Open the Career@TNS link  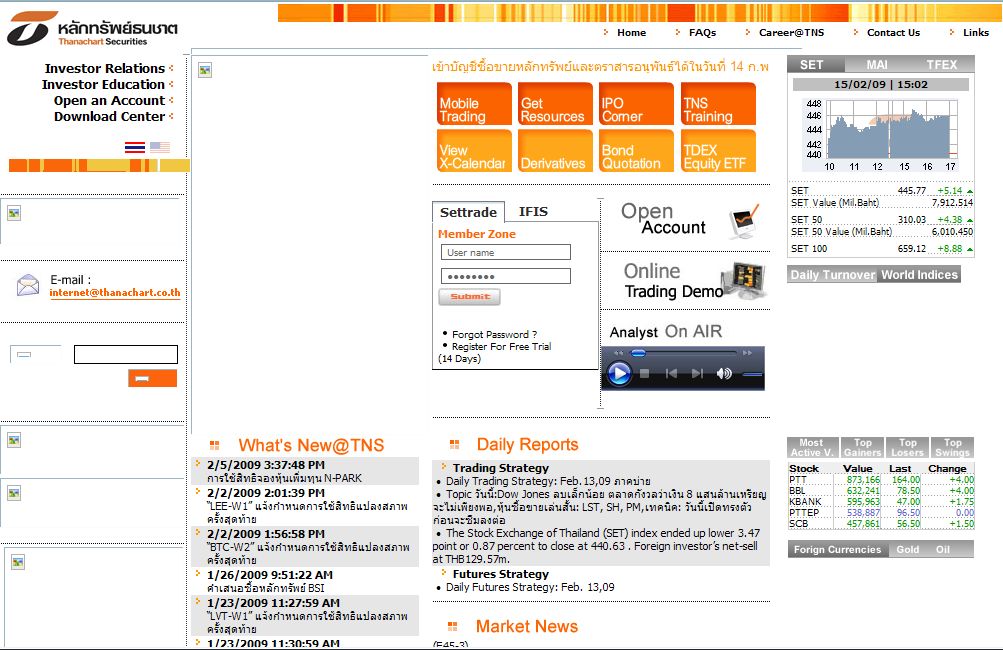pyautogui.click(x=791, y=33)
